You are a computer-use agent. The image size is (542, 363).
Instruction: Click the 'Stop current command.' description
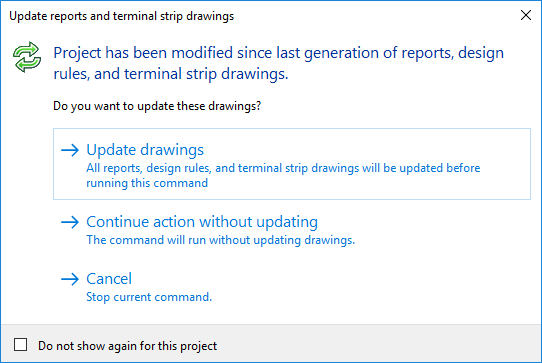149,297
